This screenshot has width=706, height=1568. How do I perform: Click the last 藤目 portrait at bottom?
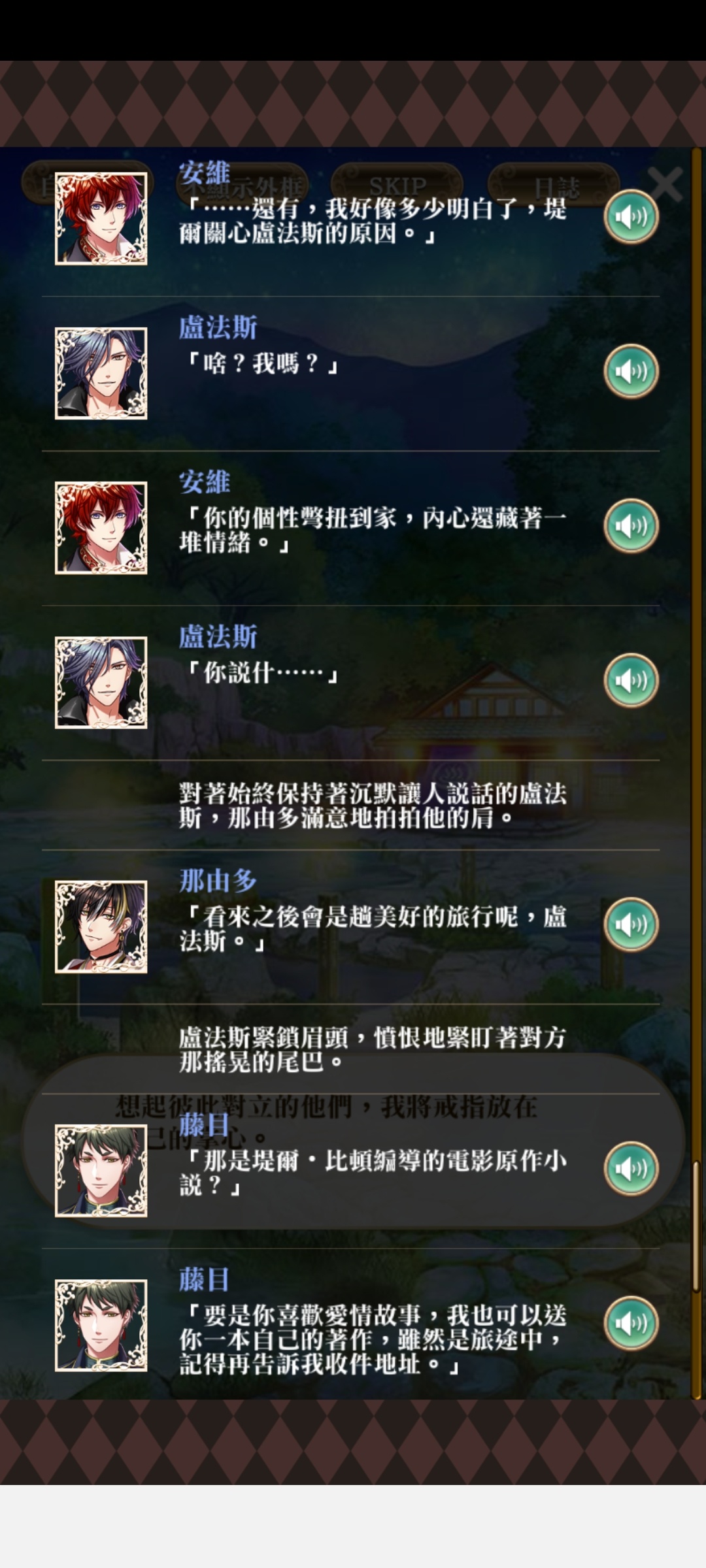click(101, 1325)
